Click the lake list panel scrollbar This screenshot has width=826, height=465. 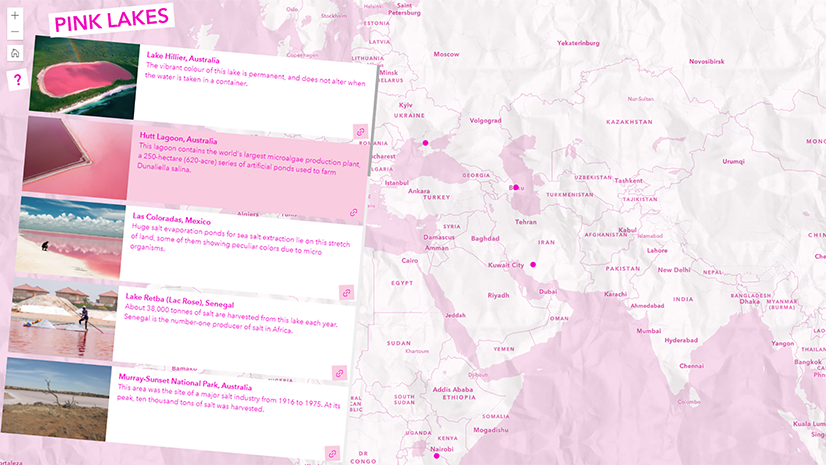373,121
